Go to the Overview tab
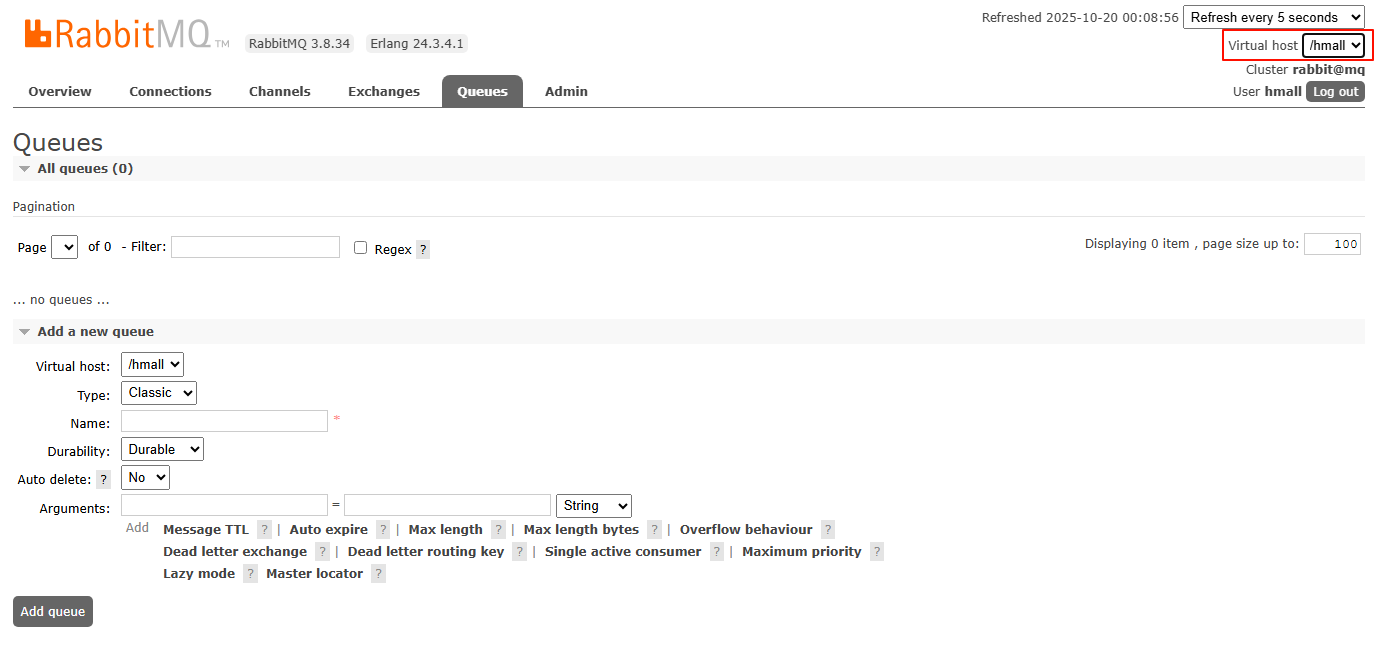 point(60,92)
